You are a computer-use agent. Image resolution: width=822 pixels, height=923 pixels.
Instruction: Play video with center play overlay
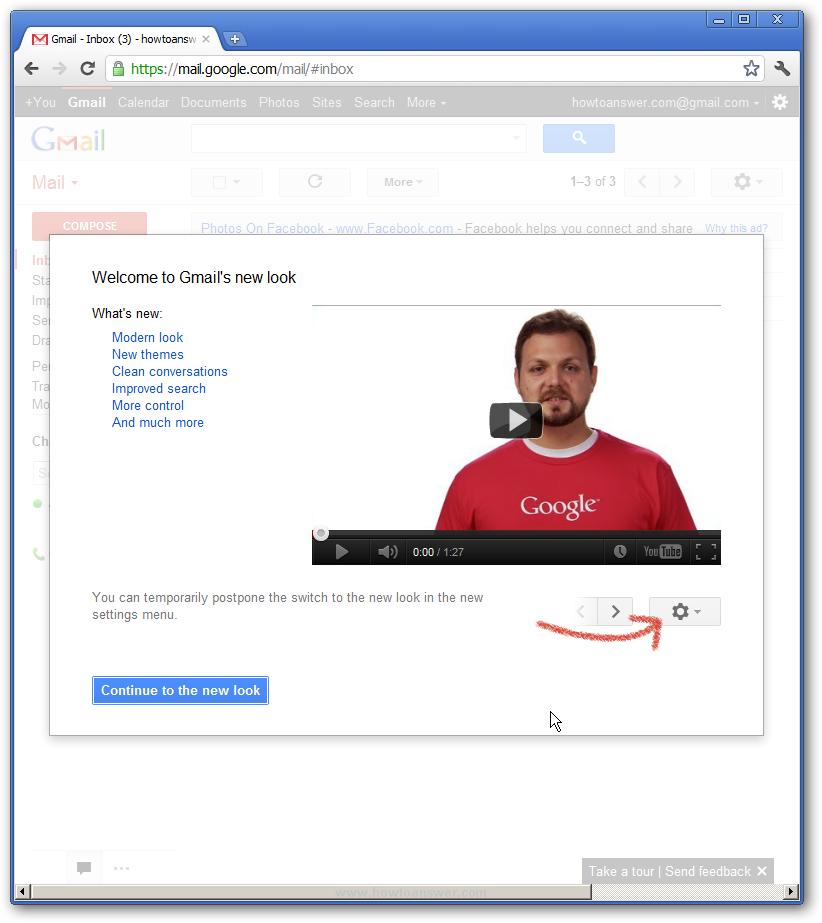(516, 420)
